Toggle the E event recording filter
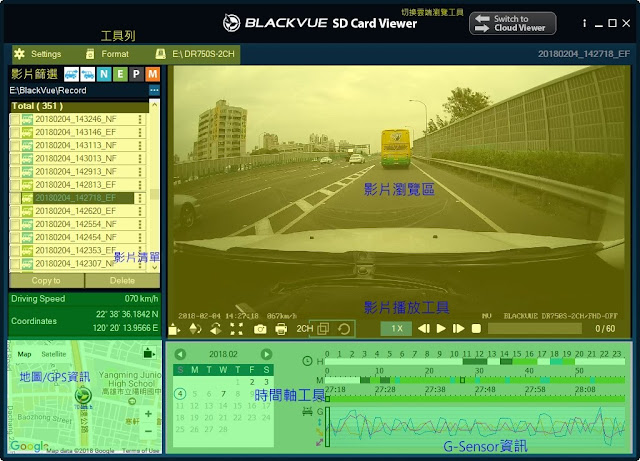 tap(120, 74)
